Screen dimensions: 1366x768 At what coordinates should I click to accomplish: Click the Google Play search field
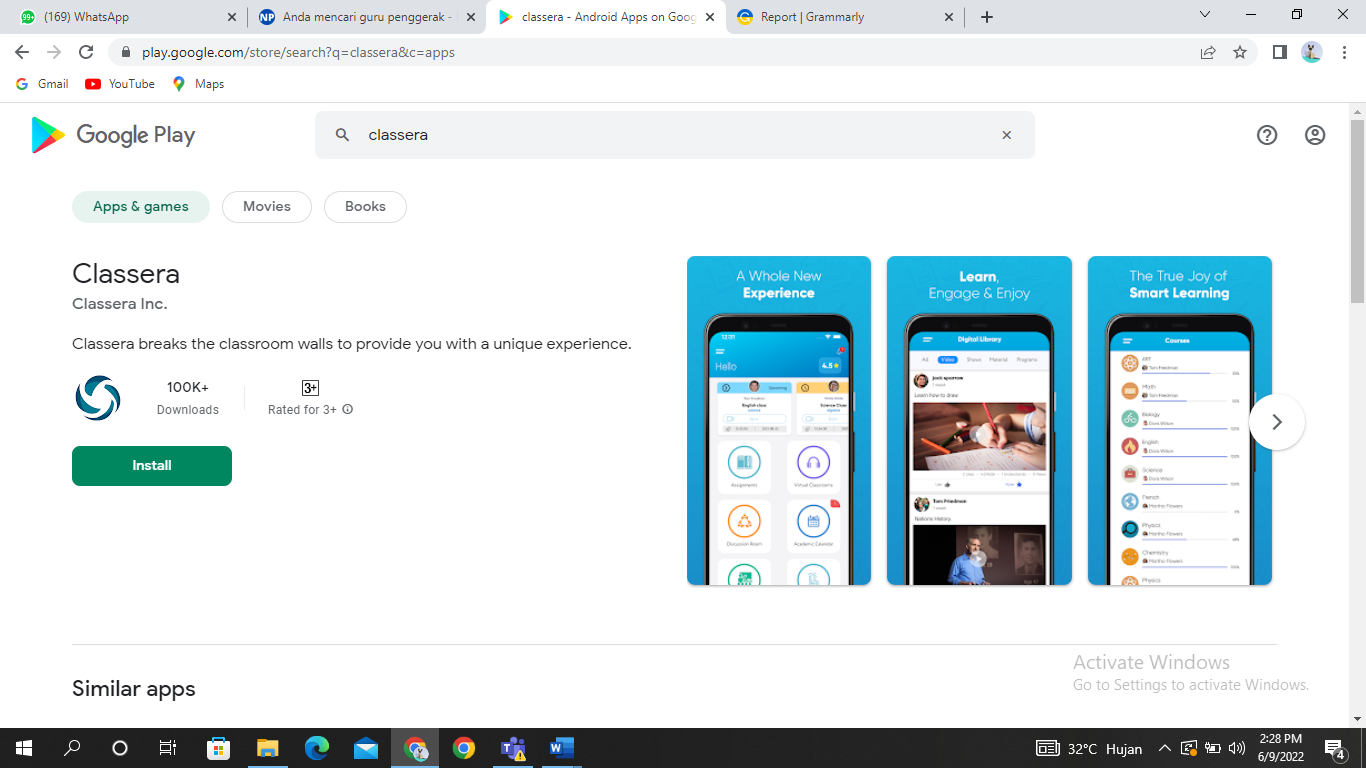coord(675,135)
